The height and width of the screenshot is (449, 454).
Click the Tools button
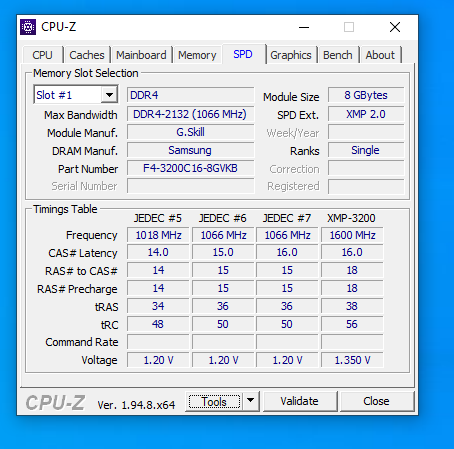[x=214, y=401]
